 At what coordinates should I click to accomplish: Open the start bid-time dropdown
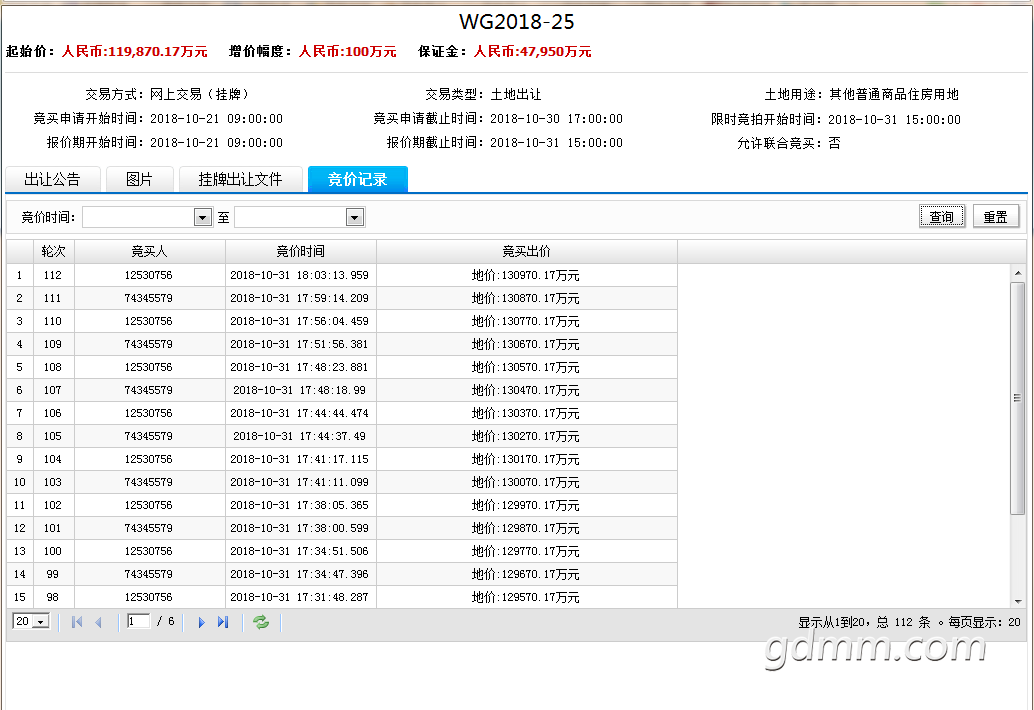202,217
